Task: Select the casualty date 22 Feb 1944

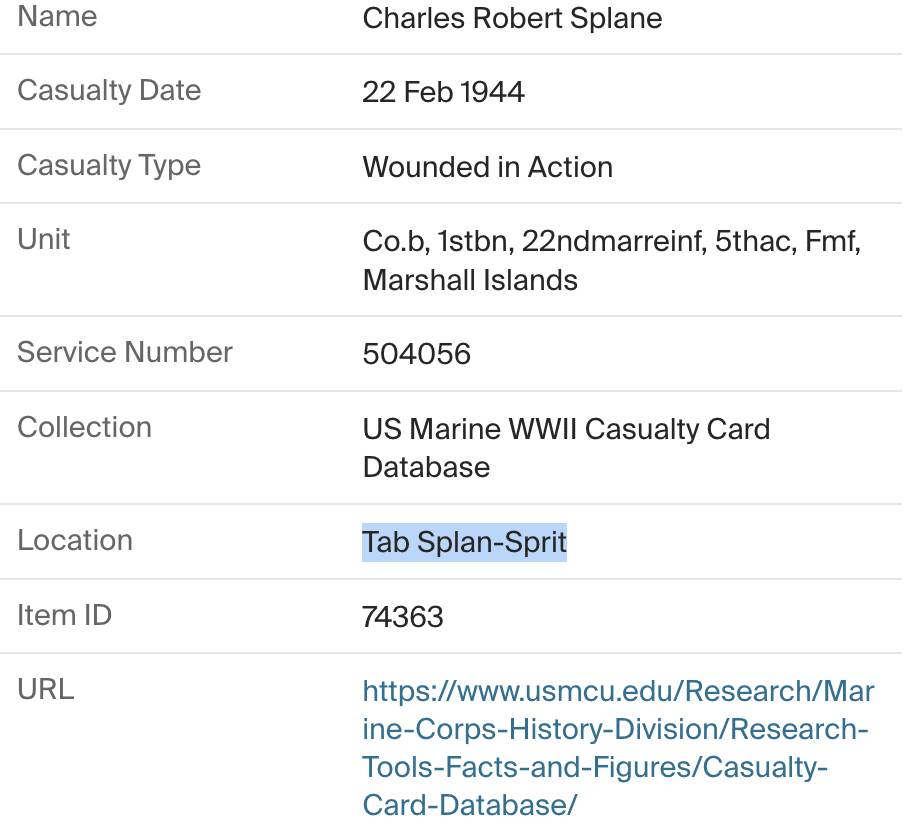Action: (x=443, y=92)
